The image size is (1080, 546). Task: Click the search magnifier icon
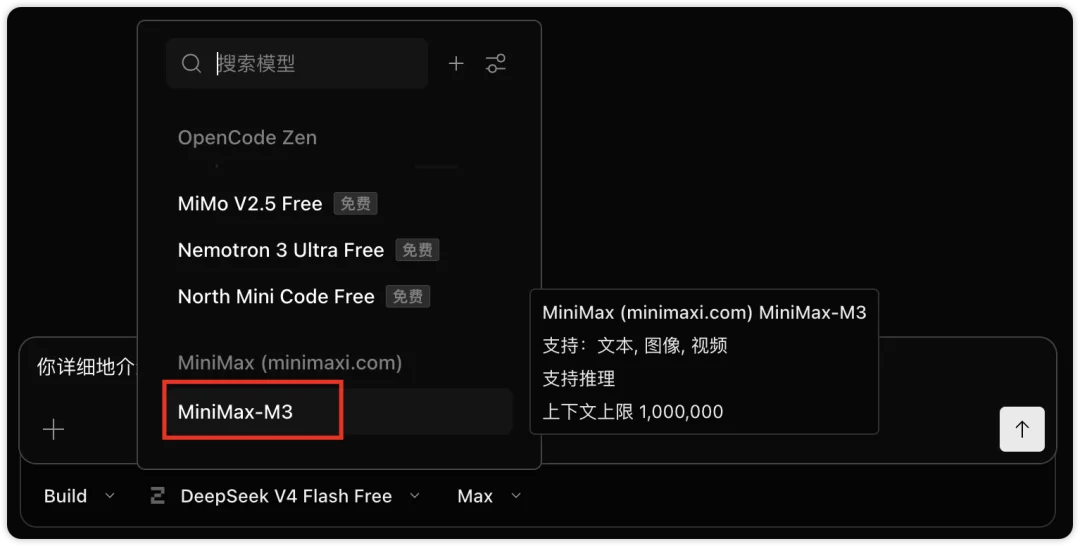click(x=191, y=63)
